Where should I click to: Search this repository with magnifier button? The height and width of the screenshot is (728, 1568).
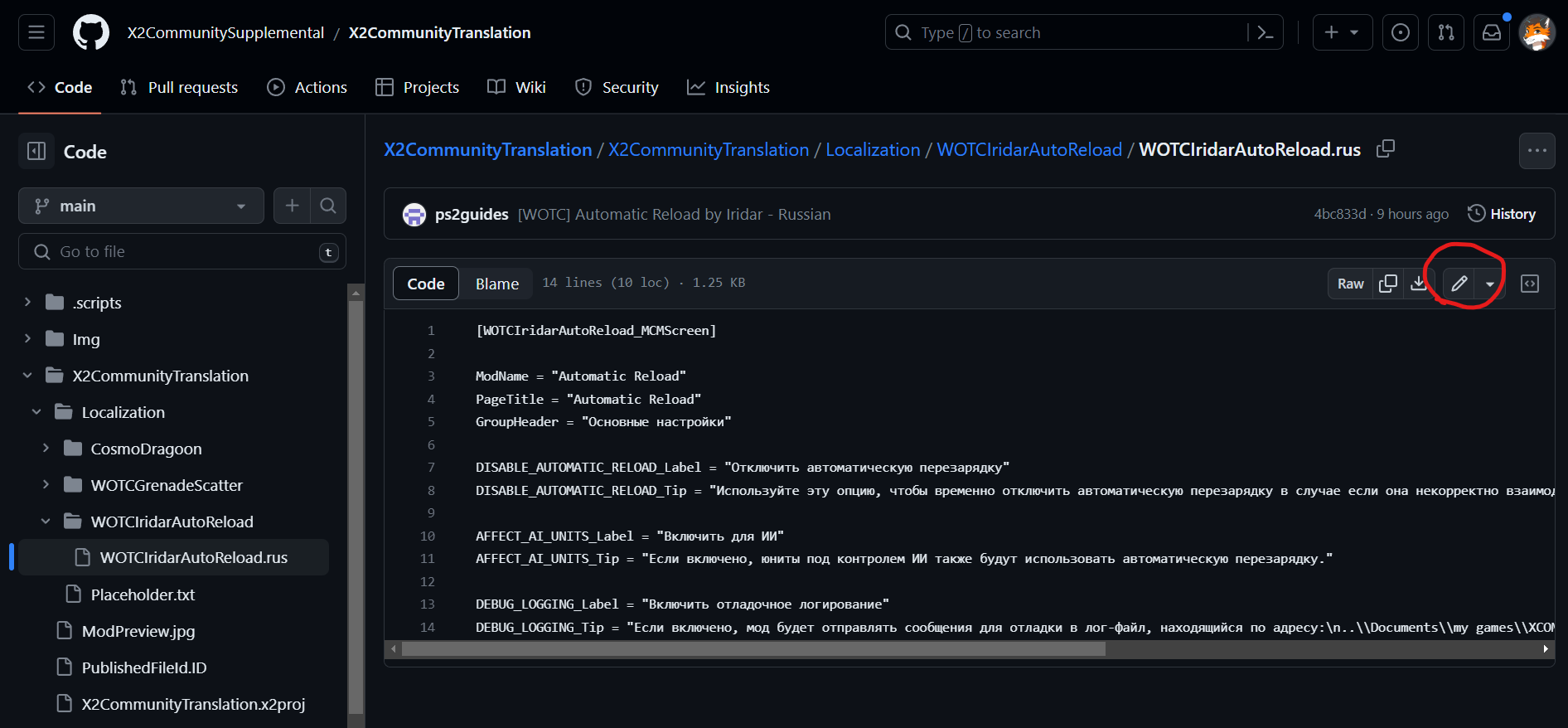click(328, 206)
